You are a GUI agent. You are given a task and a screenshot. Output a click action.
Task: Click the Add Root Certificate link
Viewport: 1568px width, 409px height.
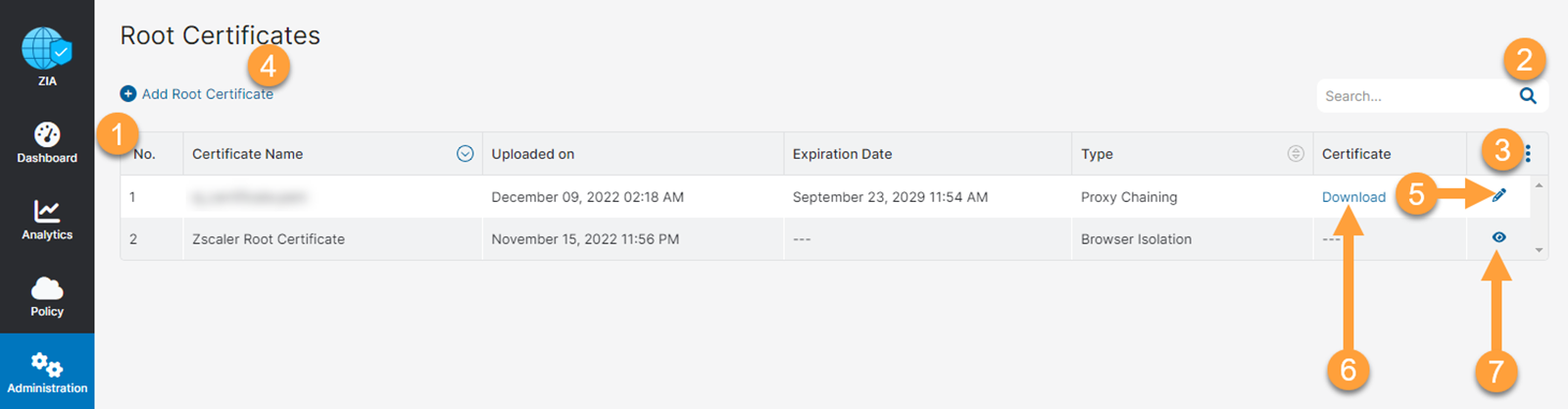point(207,94)
